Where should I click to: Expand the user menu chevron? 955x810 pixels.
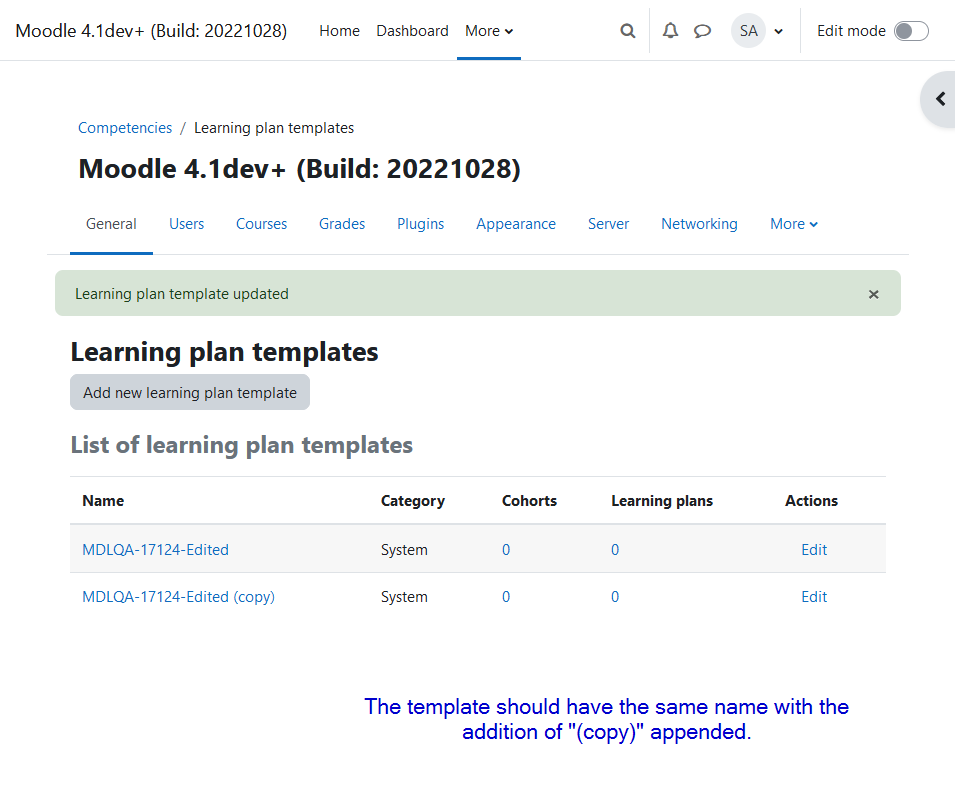click(x=778, y=32)
